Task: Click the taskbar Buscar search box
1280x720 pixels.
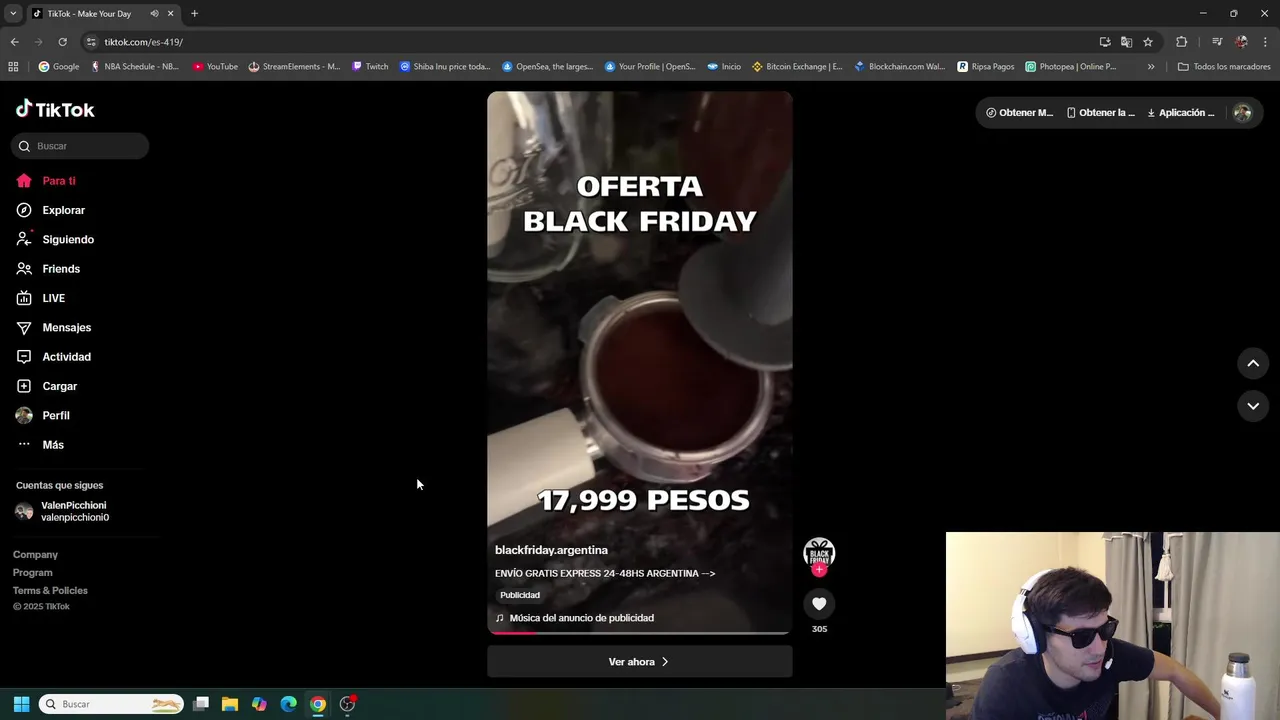Action: coord(112,704)
